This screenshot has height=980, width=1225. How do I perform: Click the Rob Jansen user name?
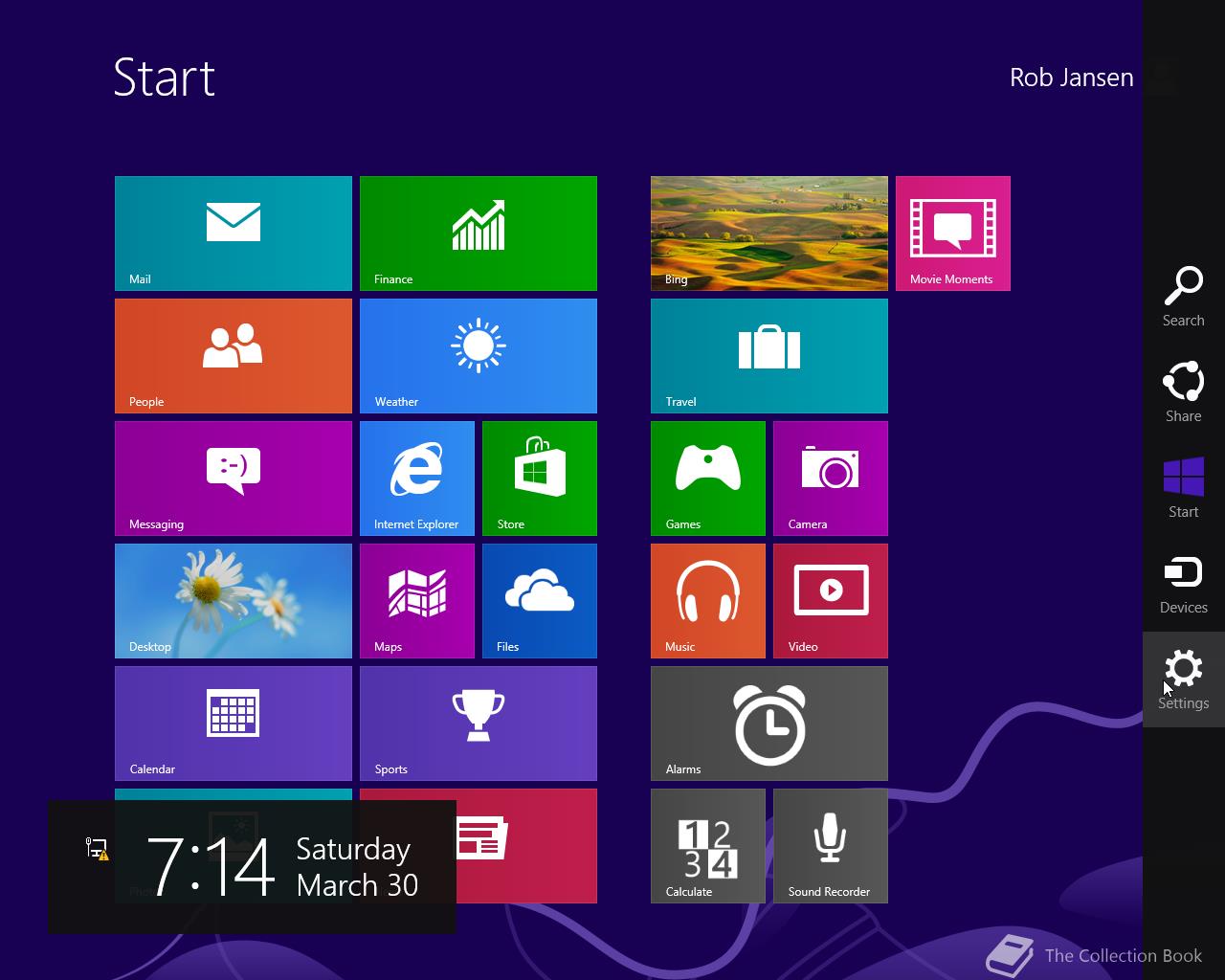coord(1072,78)
